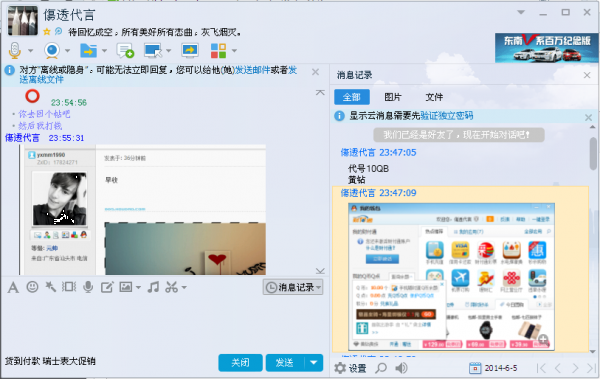Switch to the 文件 tab

[434, 97]
